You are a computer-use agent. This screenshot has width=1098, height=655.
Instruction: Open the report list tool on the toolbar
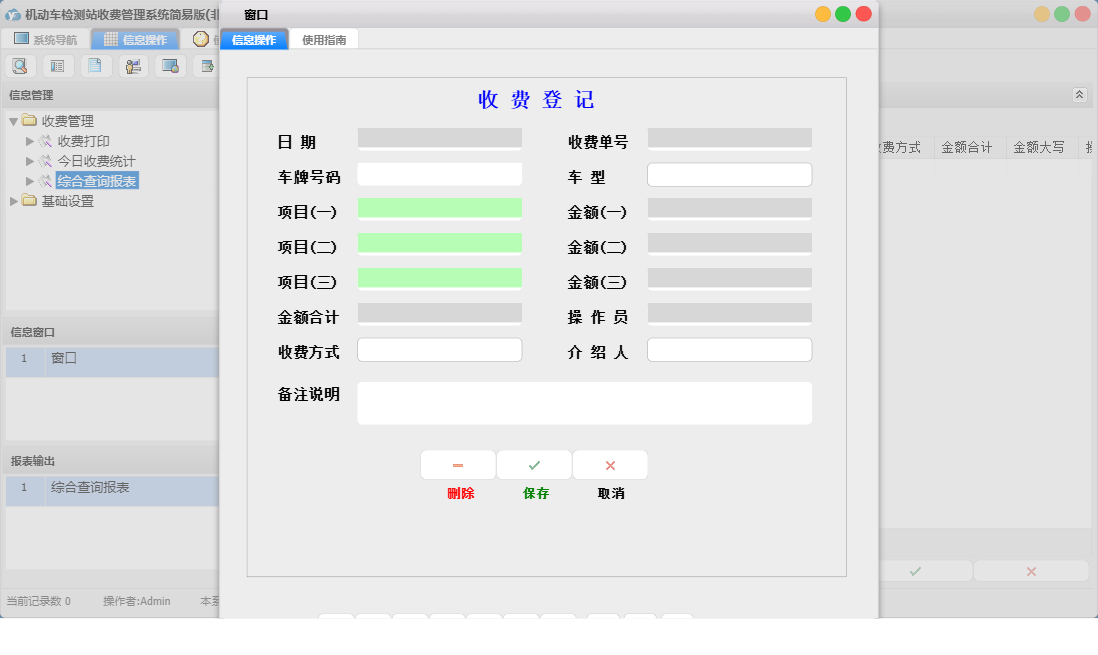57,65
